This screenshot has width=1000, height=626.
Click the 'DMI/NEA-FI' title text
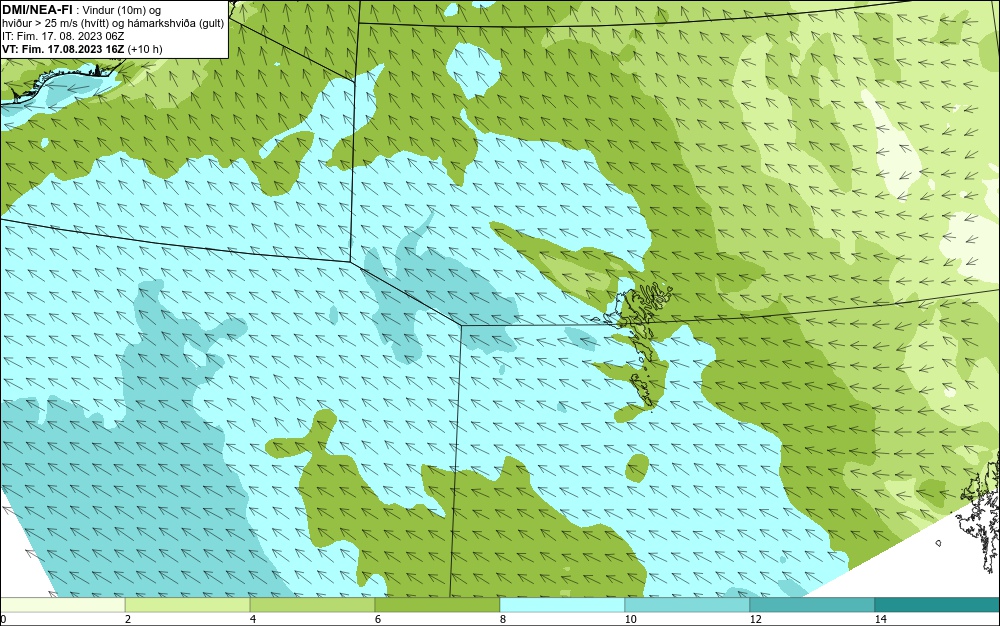coord(37,9)
